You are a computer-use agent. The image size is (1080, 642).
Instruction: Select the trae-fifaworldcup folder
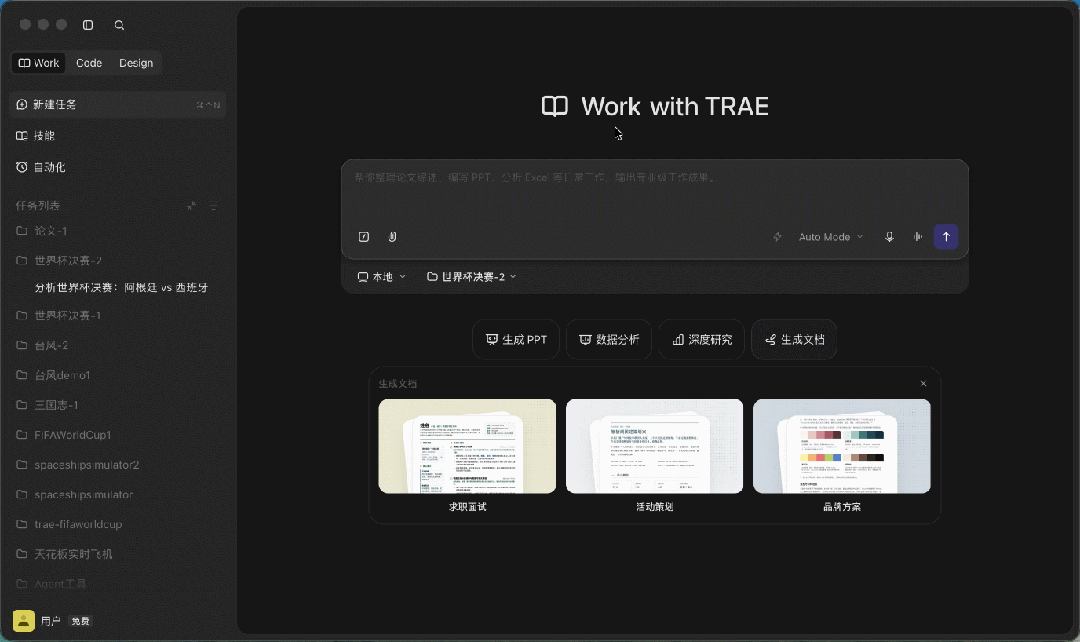click(118, 524)
